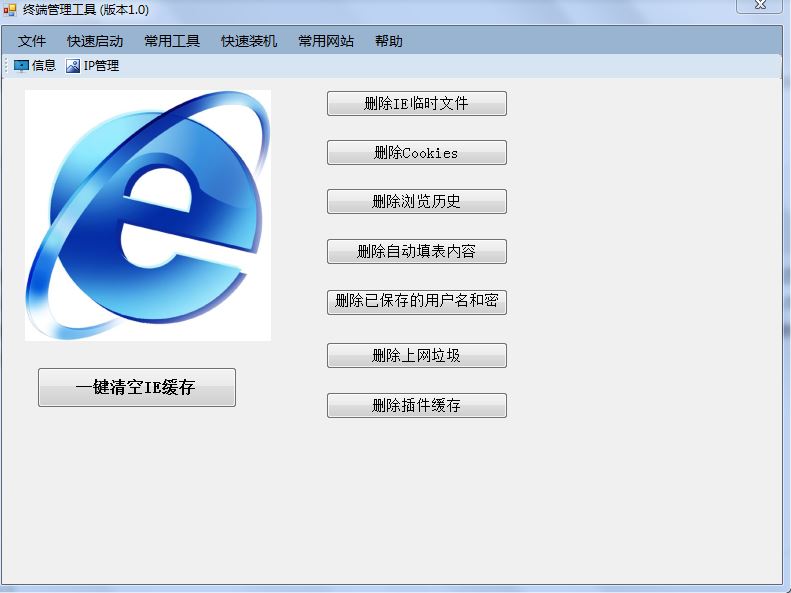Screen dimensions: 791x593
Task: Open the 快速启动 menu
Action: tap(95, 41)
